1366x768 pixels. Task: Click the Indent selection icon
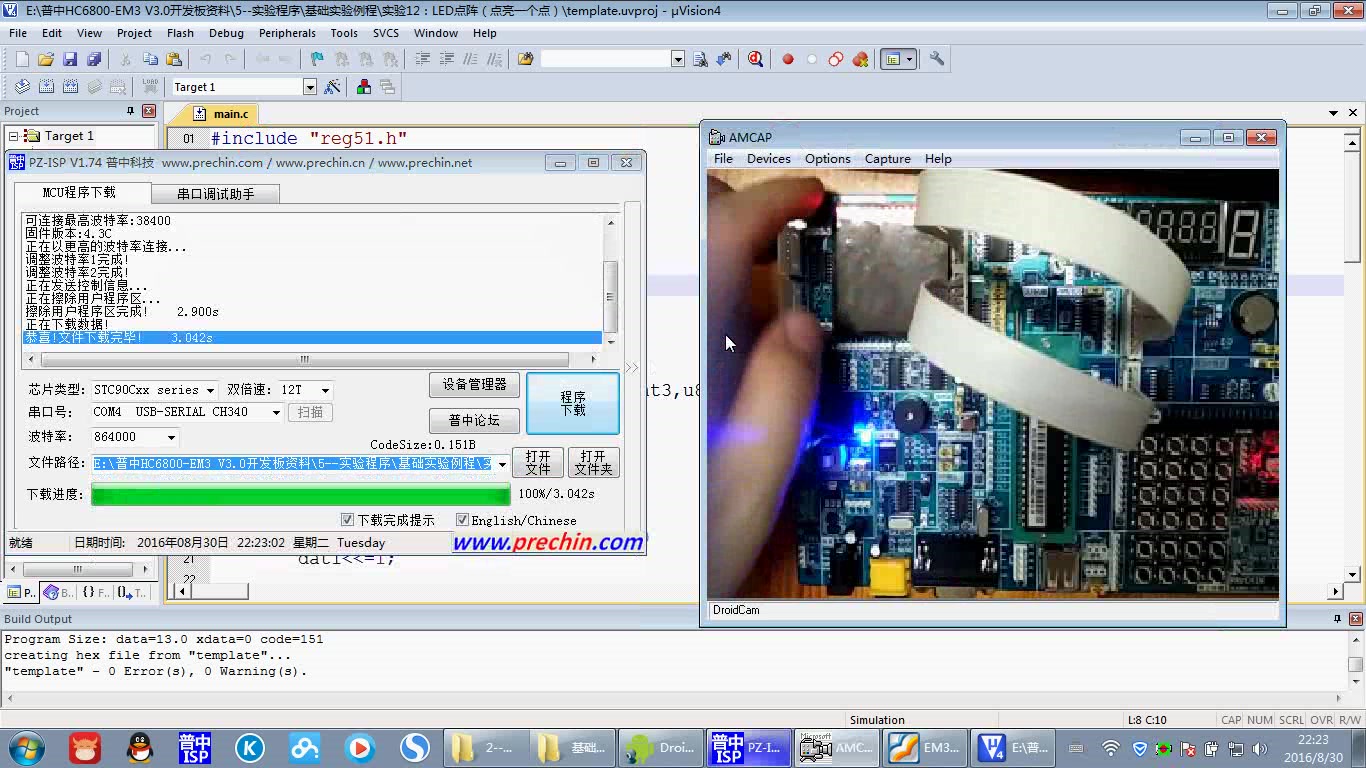pos(423,59)
